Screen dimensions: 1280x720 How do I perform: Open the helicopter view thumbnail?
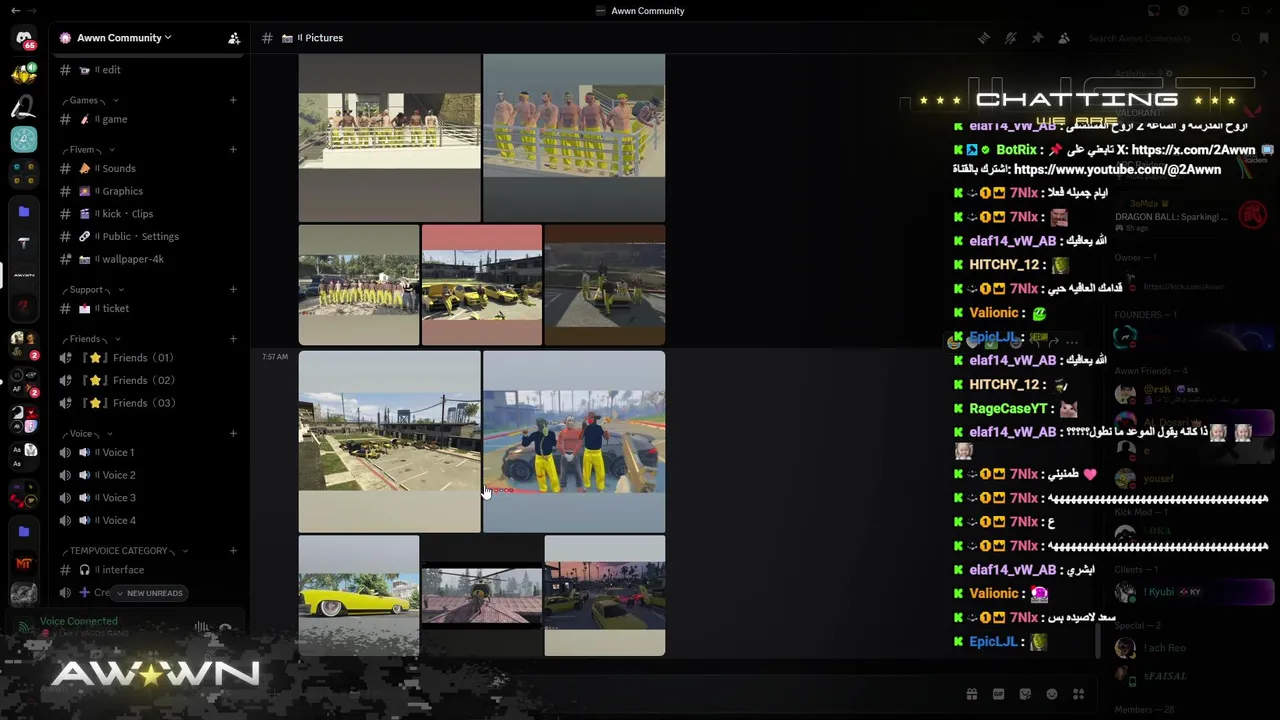(x=482, y=596)
